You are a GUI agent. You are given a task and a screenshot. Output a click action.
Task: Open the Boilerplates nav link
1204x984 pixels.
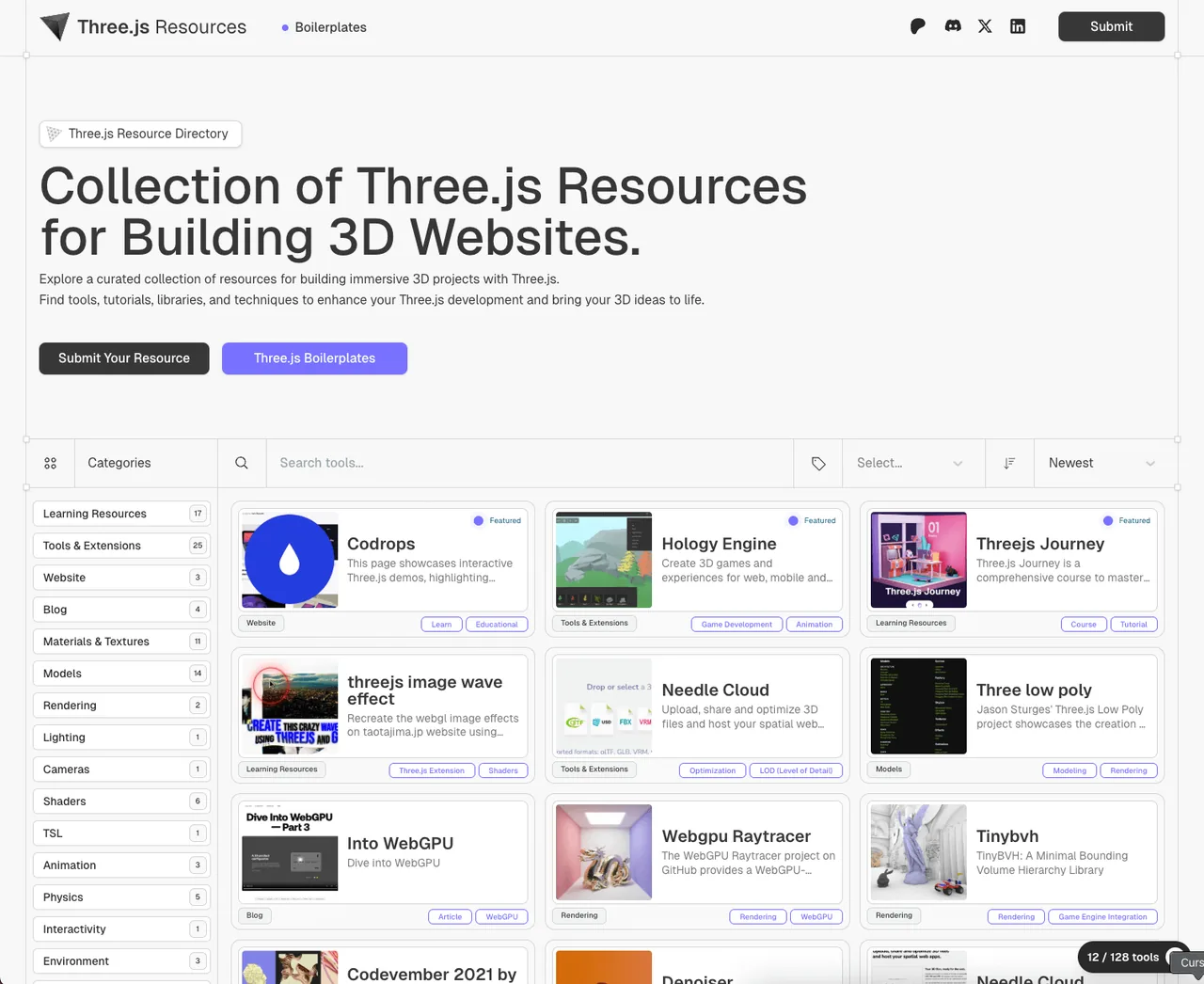[x=324, y=27]
